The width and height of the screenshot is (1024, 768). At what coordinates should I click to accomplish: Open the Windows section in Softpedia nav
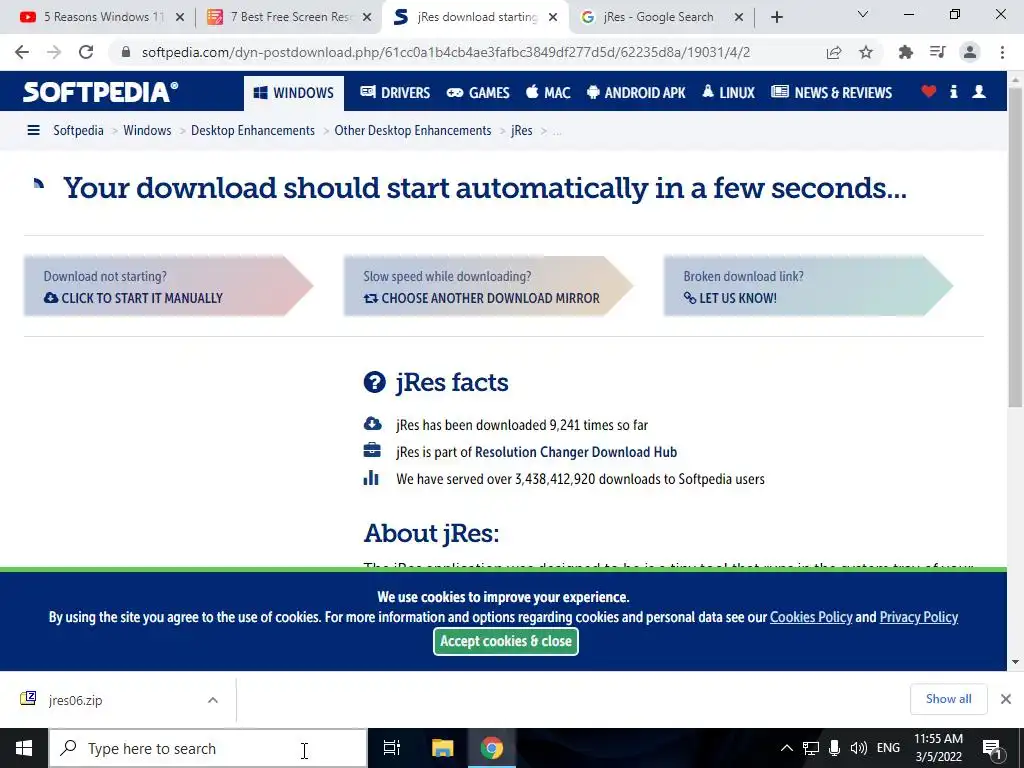point(294,93)
